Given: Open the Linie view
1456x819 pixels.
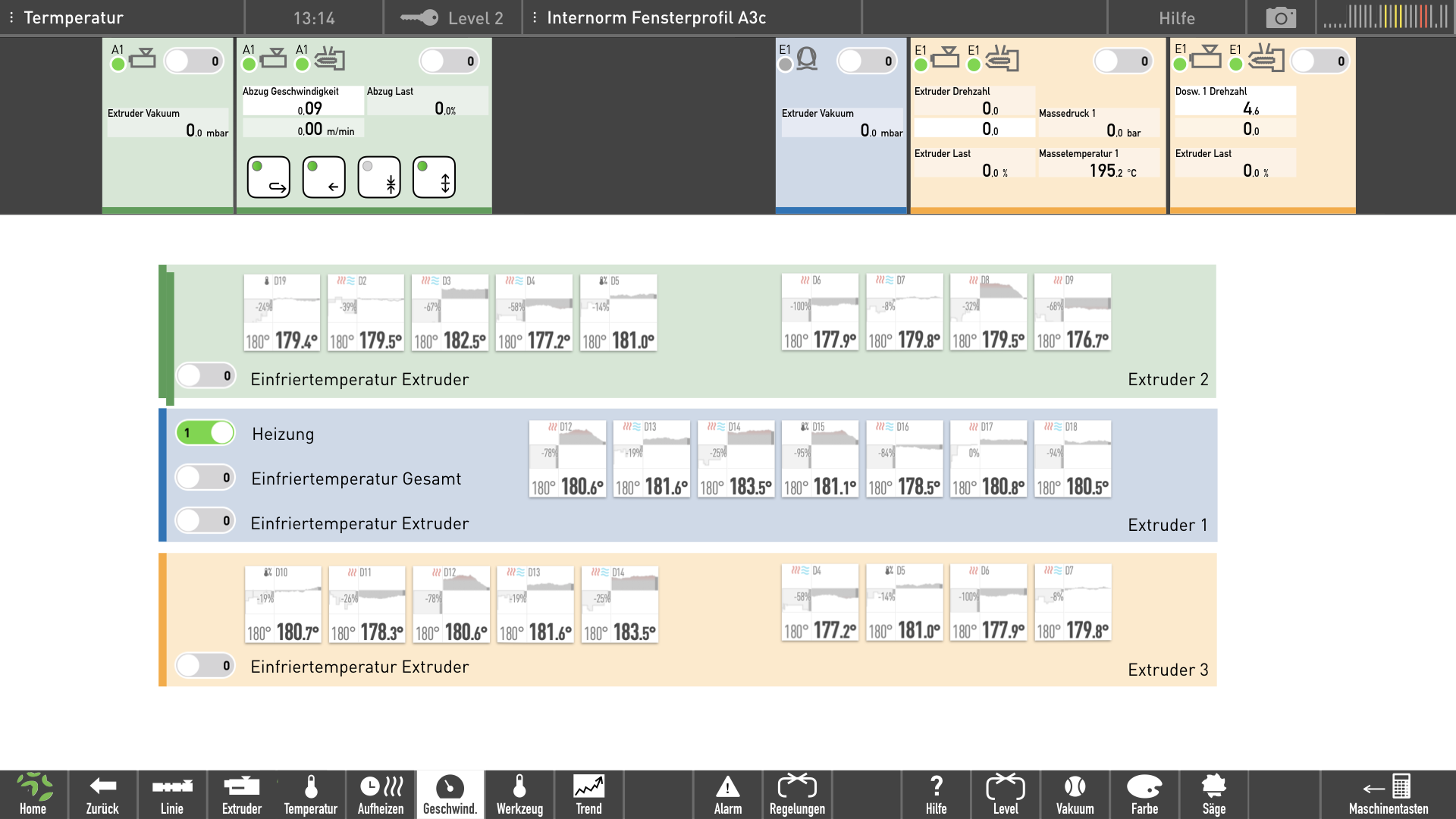Looking at the screenshot, I should pyautogui.click(x=172, y=795).
